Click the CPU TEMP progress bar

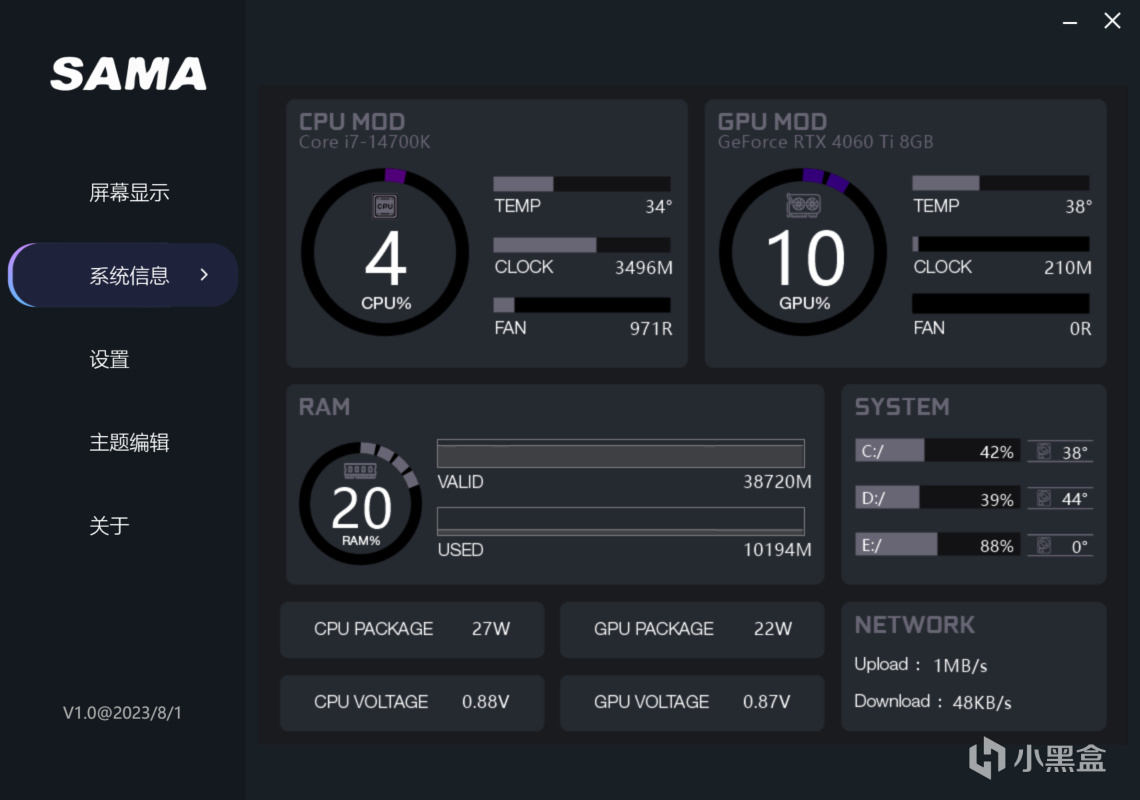[582, 184]
